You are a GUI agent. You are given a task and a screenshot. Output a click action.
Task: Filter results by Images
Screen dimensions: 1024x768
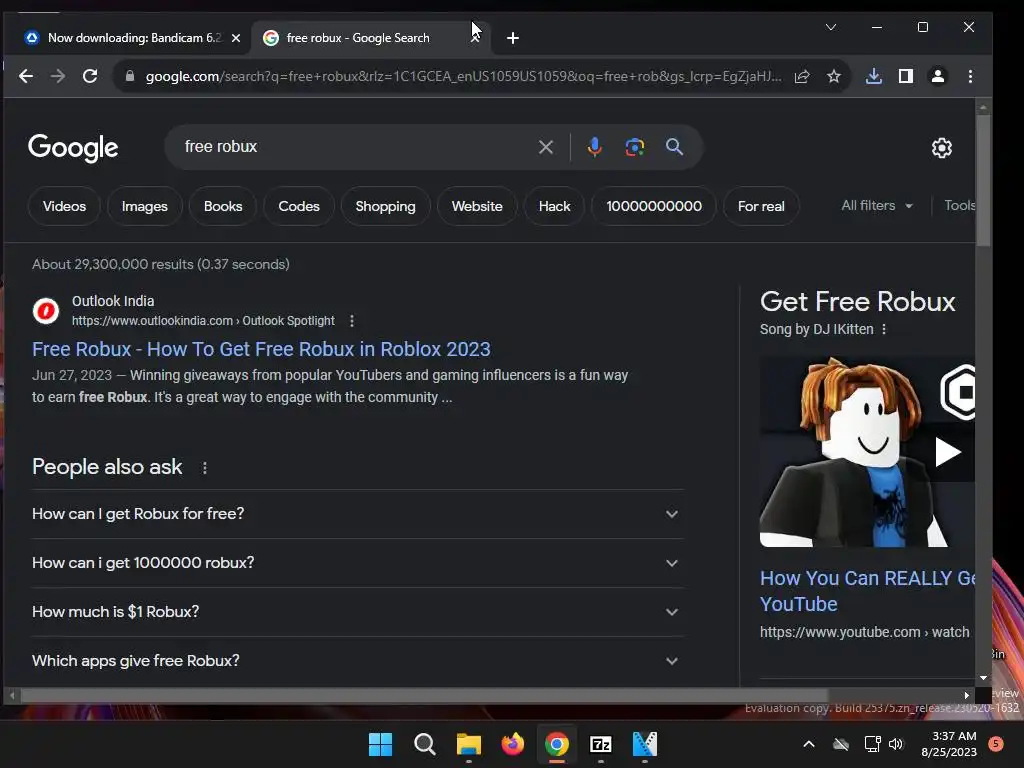[144, 206]
